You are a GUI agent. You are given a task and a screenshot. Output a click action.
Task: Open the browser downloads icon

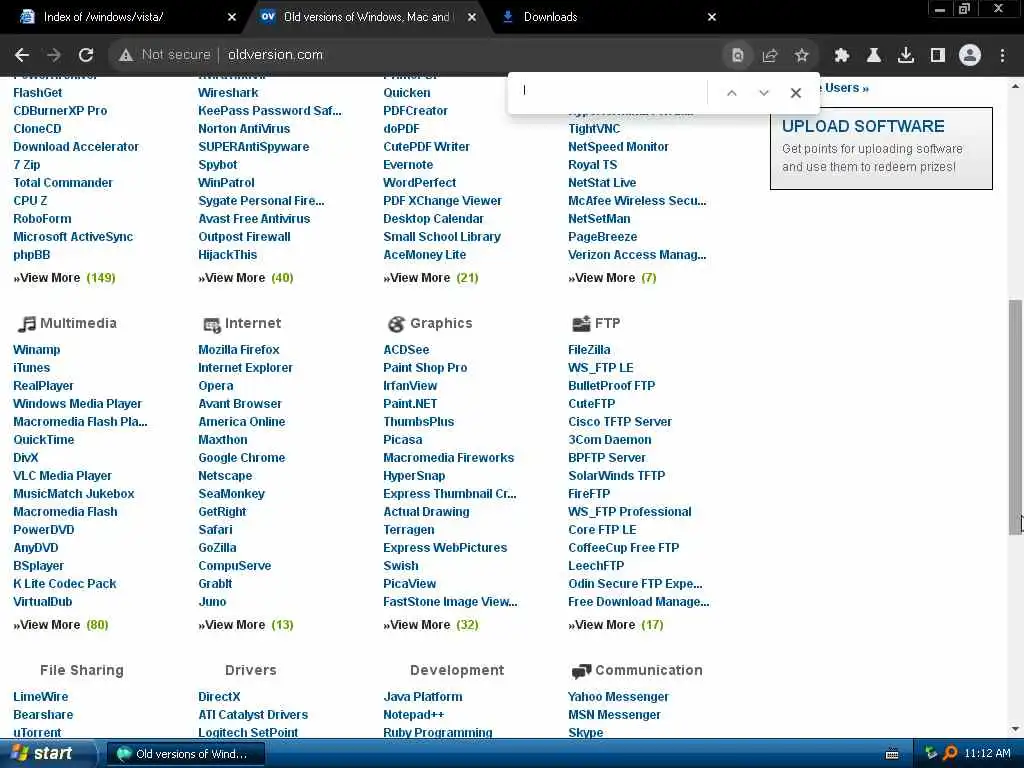906,56
